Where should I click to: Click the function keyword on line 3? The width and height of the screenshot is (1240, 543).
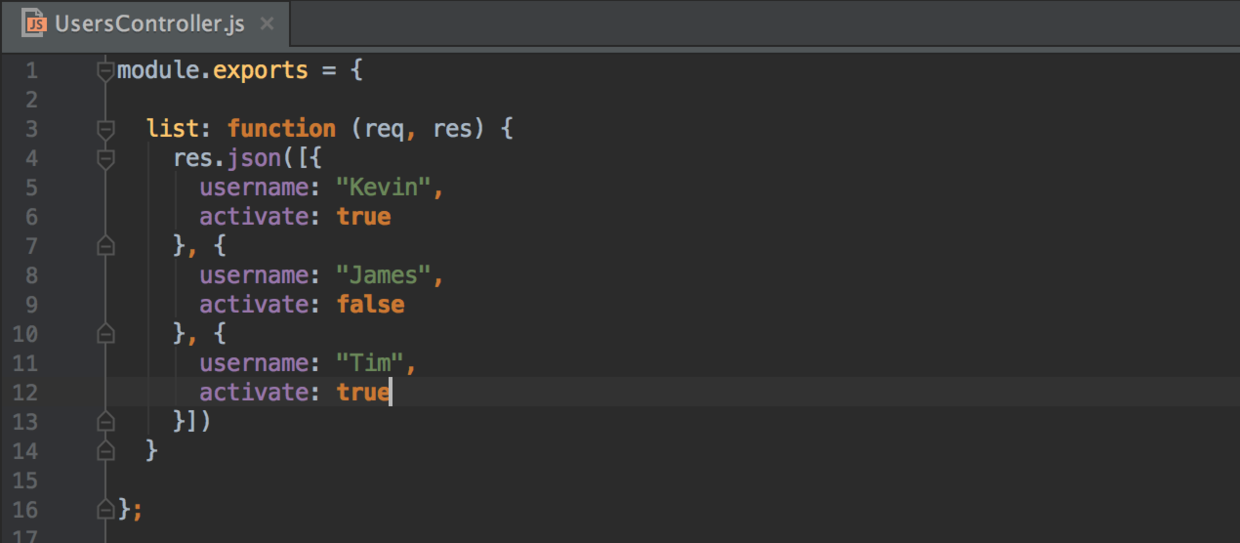[281, 129]
